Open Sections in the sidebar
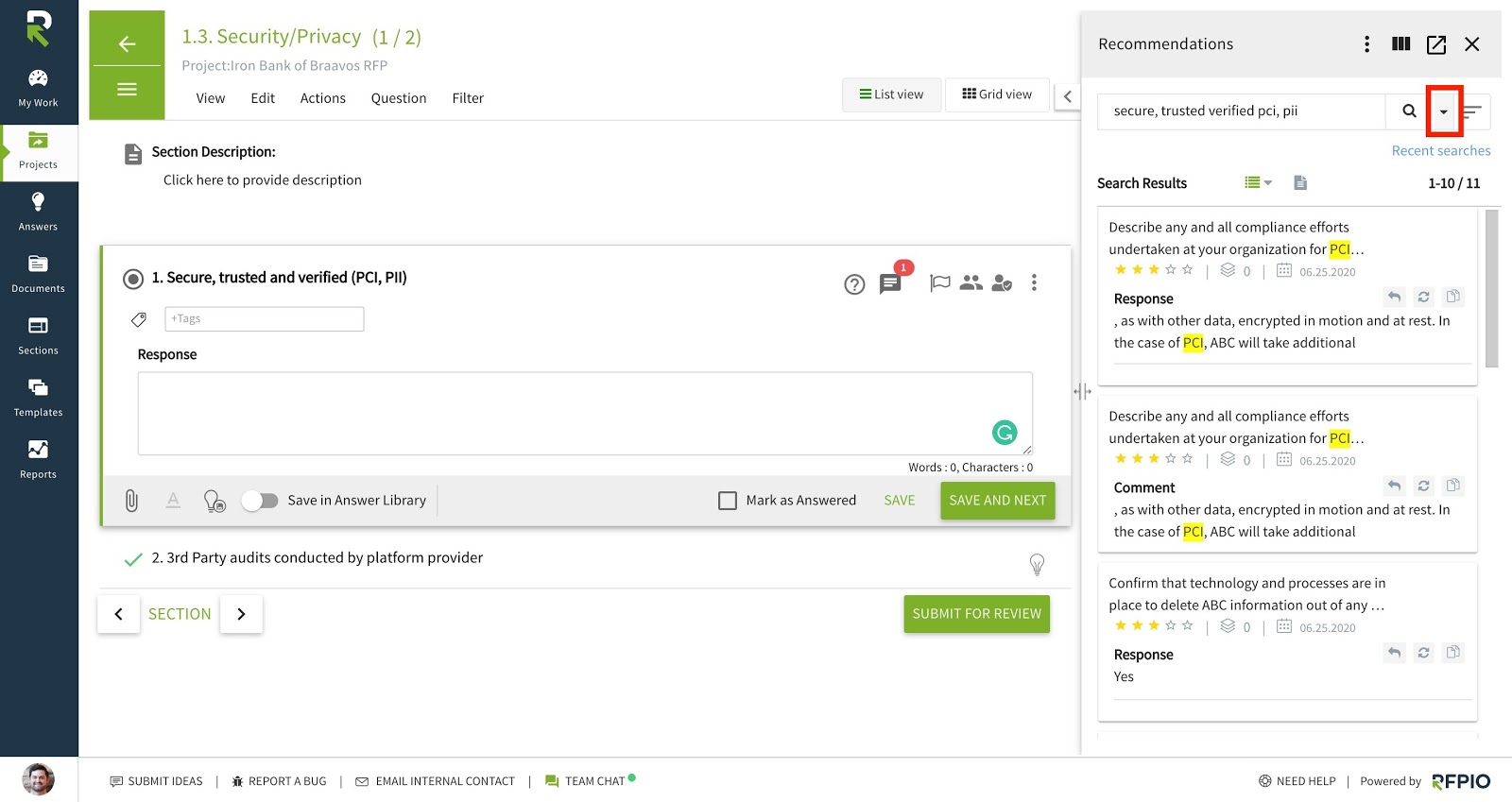1512x802 pixels. click(x=38, y=336)
